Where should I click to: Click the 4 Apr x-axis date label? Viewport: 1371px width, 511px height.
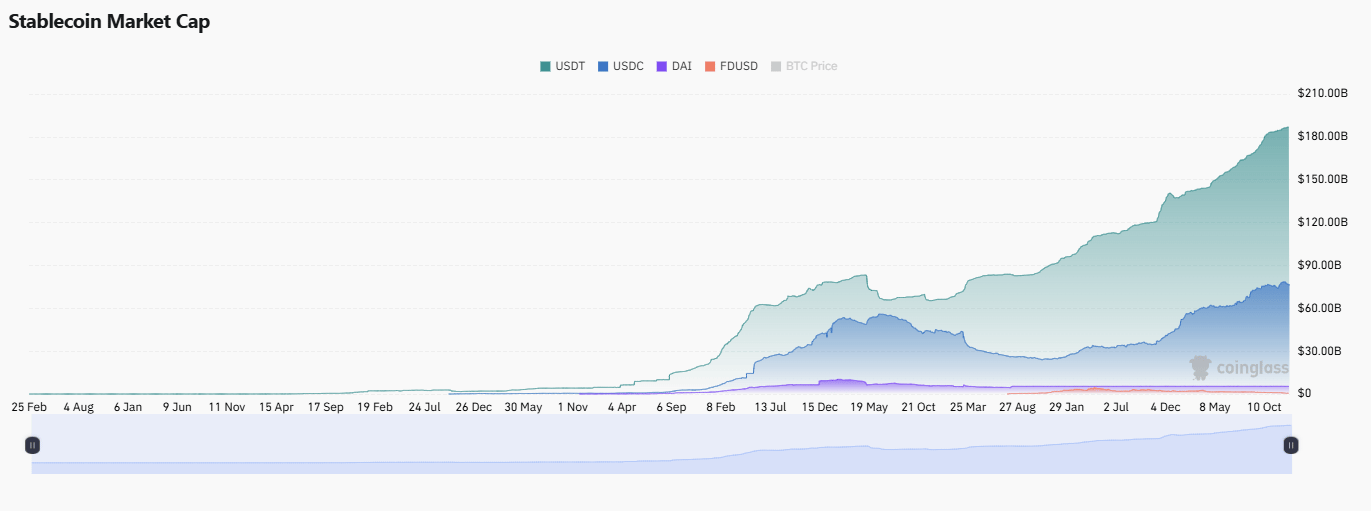[x=622, y=407]
